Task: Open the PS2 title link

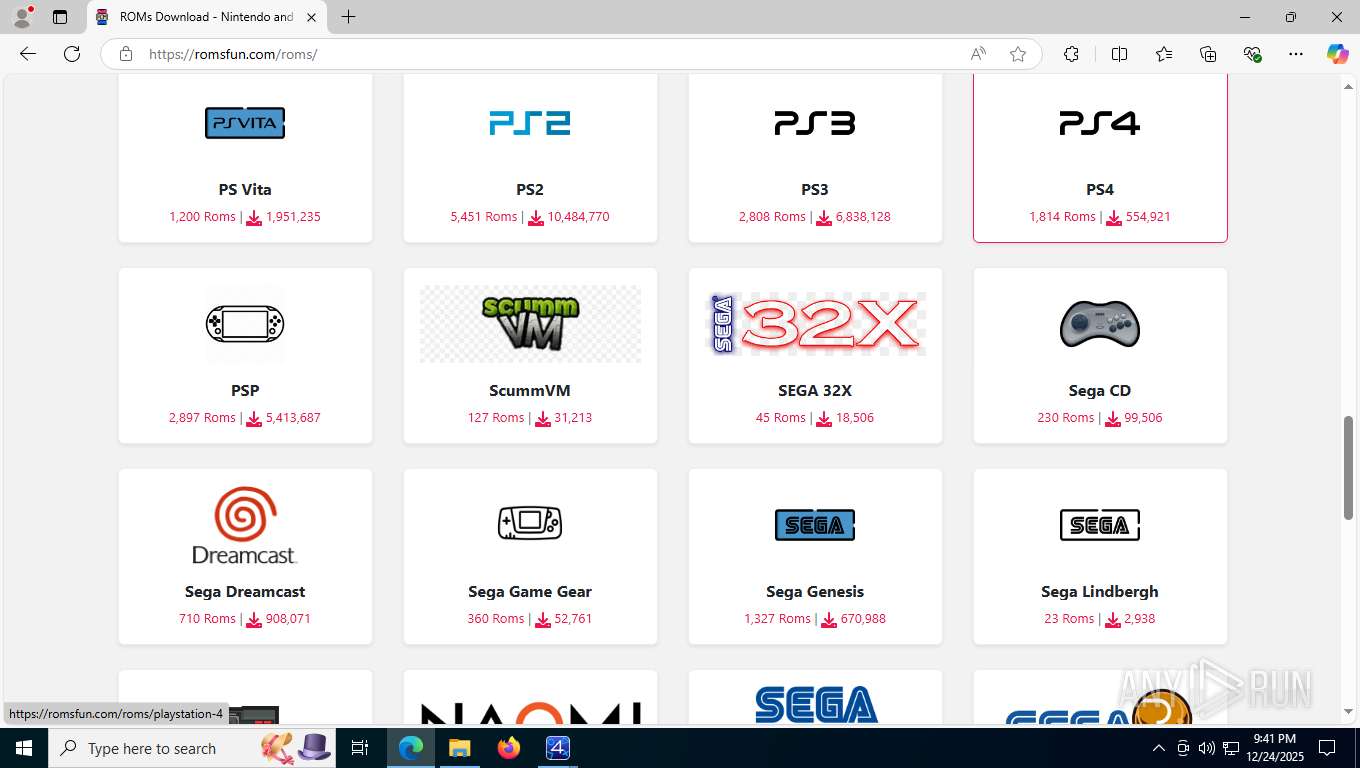Action: [530, 189]
